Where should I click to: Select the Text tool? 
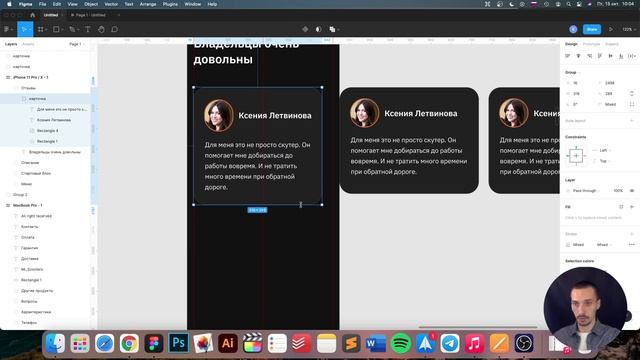pos(88,29)
